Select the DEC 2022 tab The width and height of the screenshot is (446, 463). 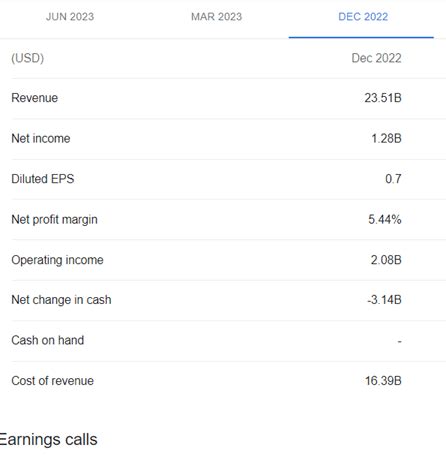[x=363, y=17]
